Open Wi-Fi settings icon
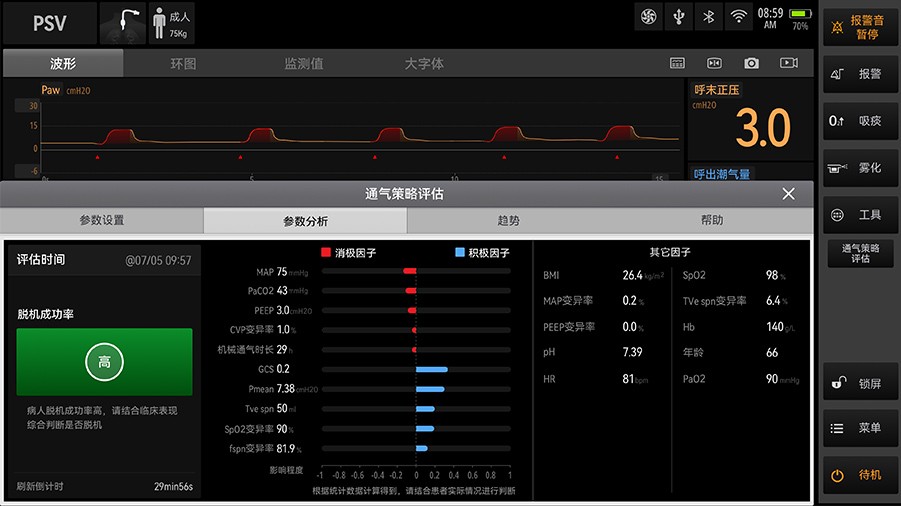901x506 pixels. coord(739,17)
